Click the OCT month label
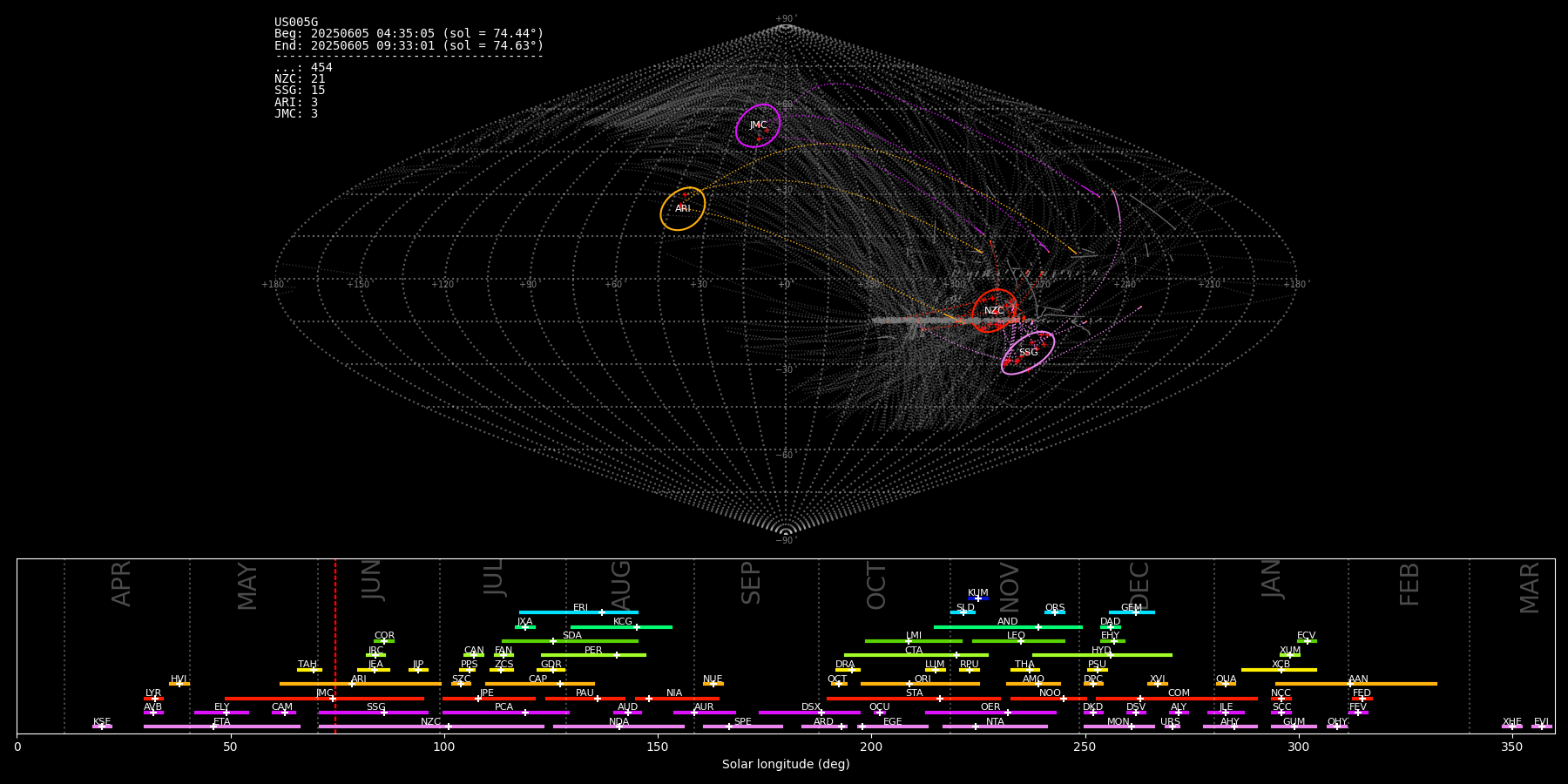Image resolution: width=1568 pixels, height=784 pixels. pos(876,586)
